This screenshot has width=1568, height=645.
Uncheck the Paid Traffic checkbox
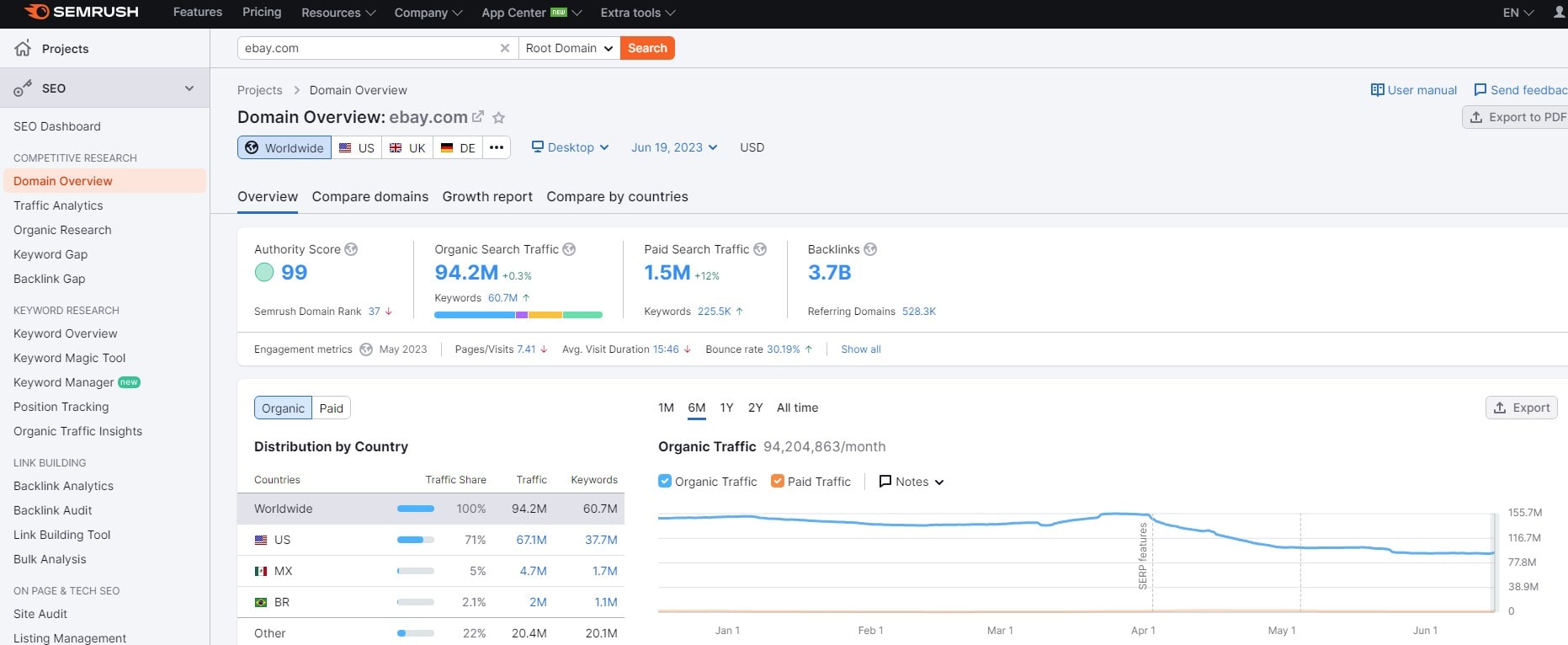tap(778, 481)
